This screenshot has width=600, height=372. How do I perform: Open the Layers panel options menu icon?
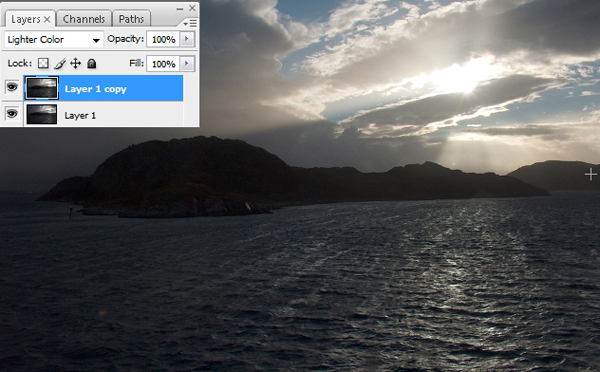point(190,23)
